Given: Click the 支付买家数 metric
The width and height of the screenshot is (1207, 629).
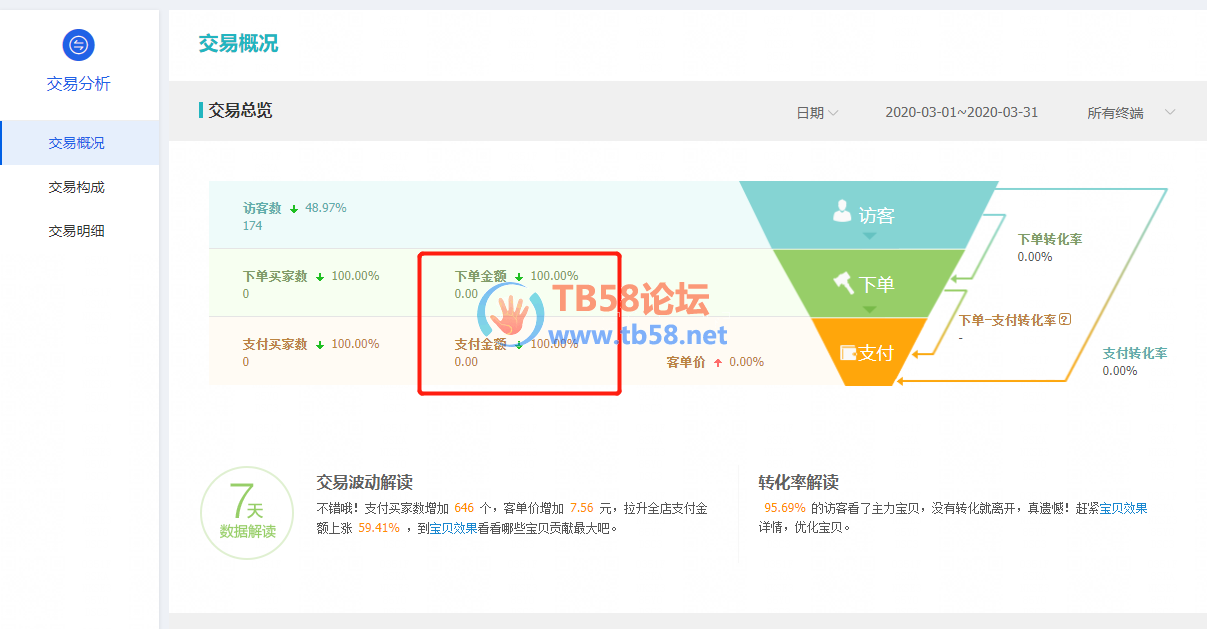Looking at the screenshot, I should click(x=275, y=344).
